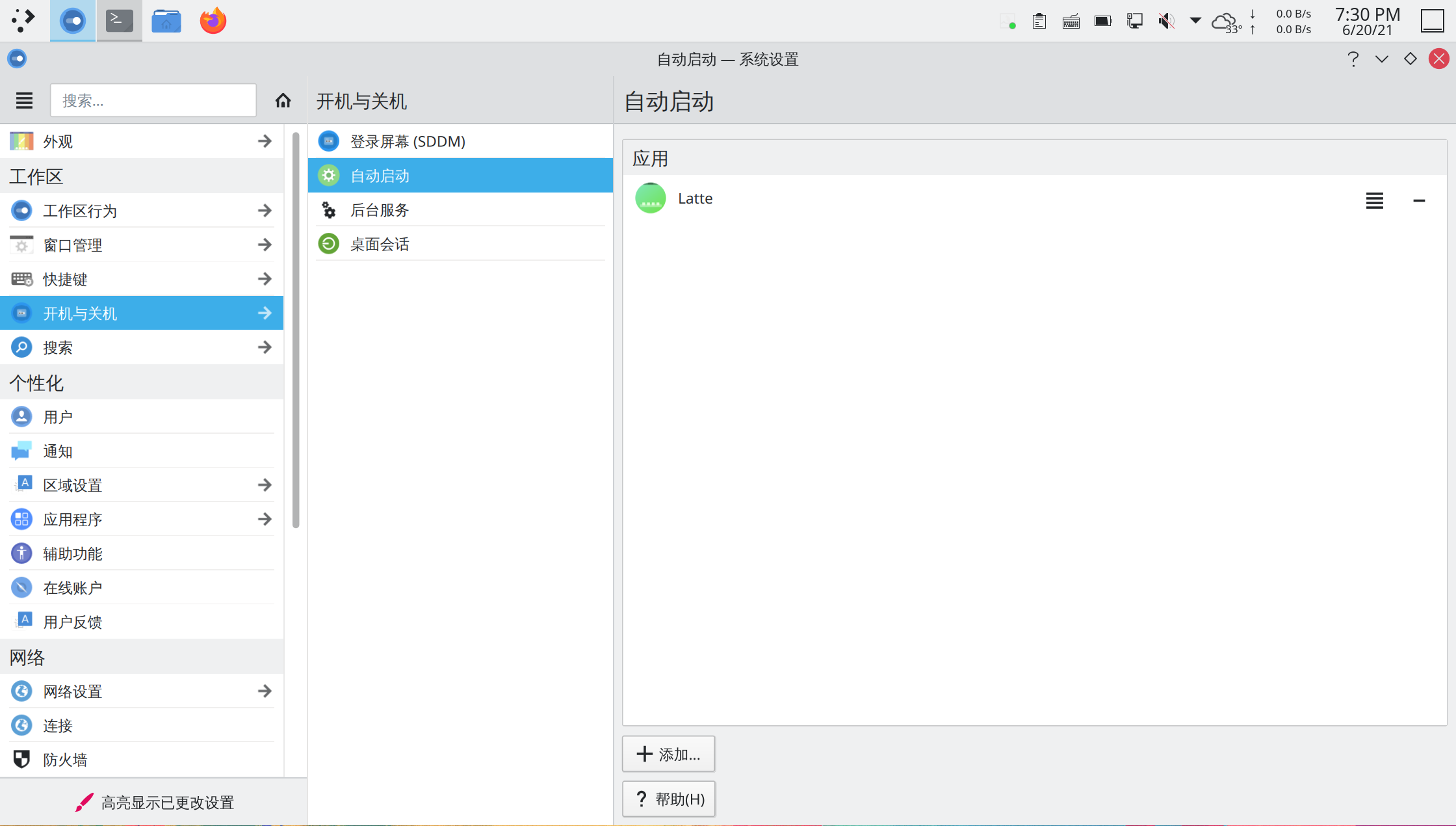
Task: Click the 添加... (Add) button
Action: (668, 754)
